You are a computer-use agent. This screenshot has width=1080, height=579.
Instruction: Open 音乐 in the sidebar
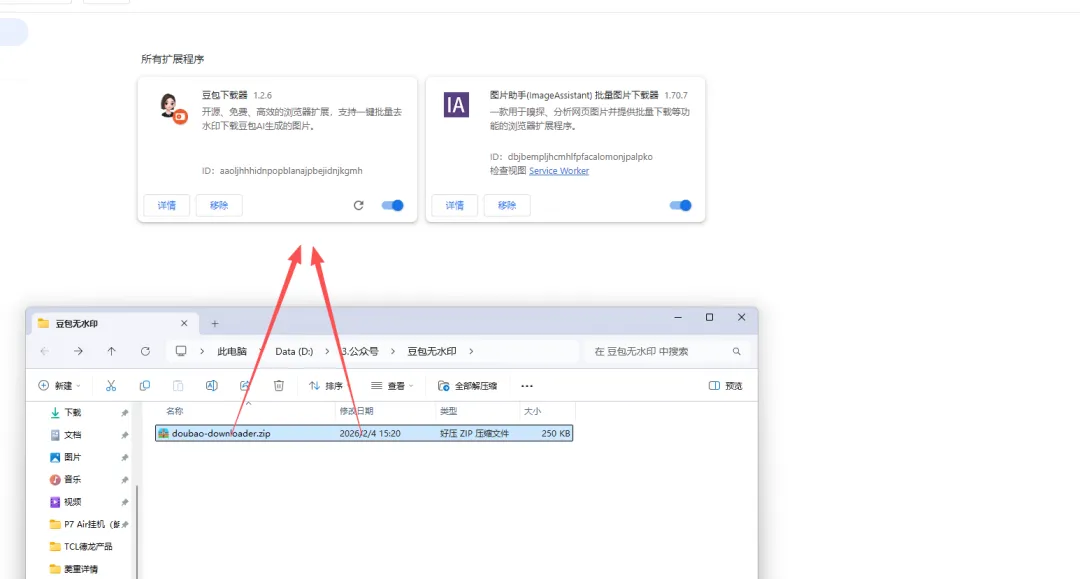click(x=72, y=479)
